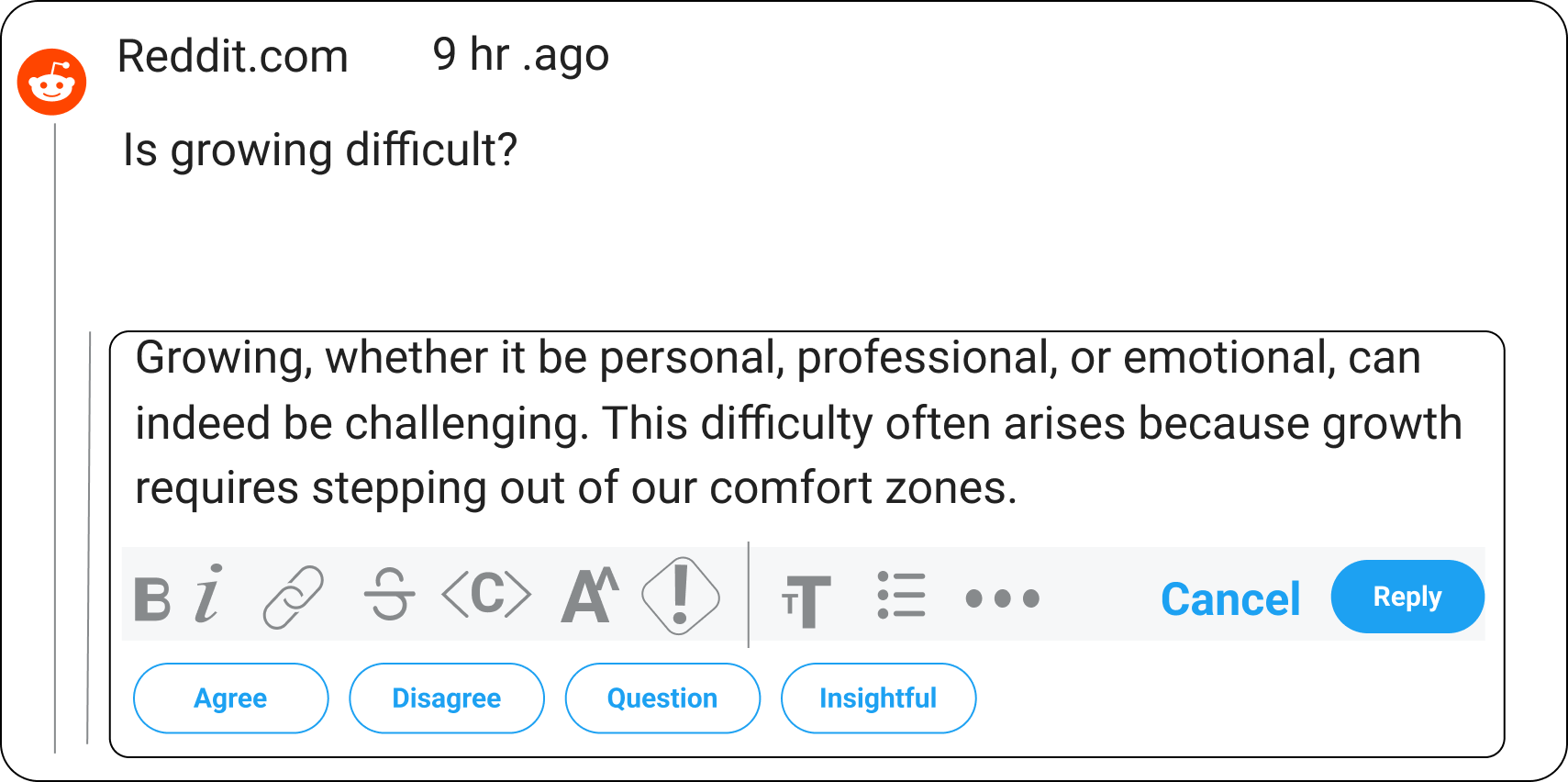Apply italic formatting to reply text
The image size is (1568, 782).
pos(209,595)
